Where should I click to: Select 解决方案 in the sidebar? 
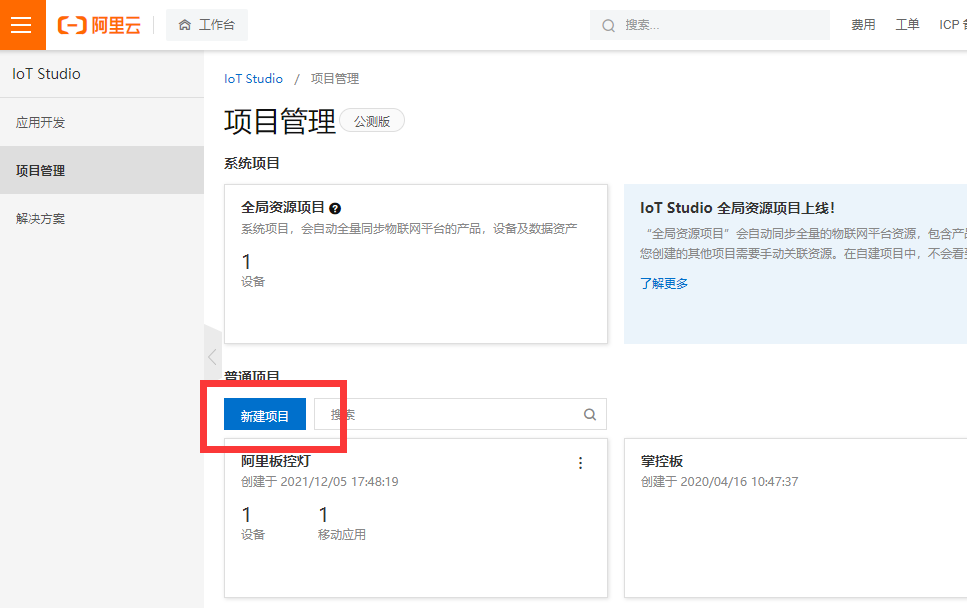102,218
